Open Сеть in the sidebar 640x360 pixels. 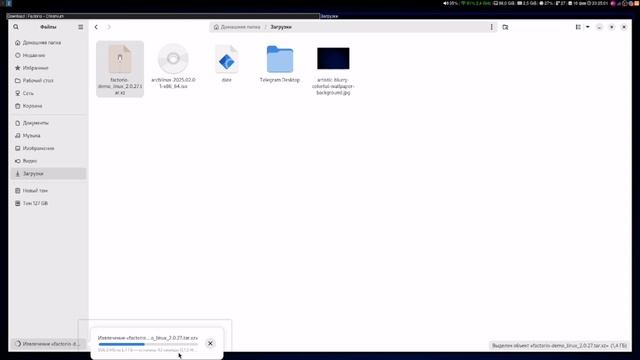click(48, 93)
